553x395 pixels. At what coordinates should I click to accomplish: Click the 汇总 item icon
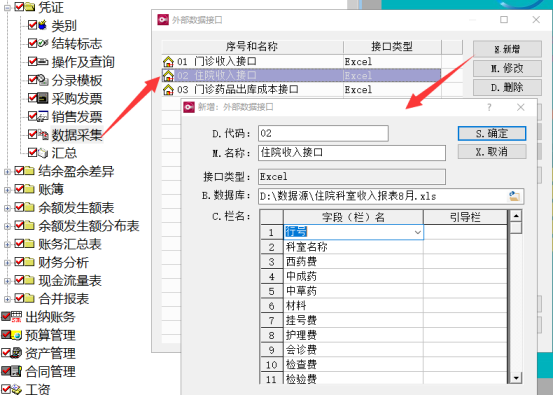pyautogui.click(x=43, y=153)
